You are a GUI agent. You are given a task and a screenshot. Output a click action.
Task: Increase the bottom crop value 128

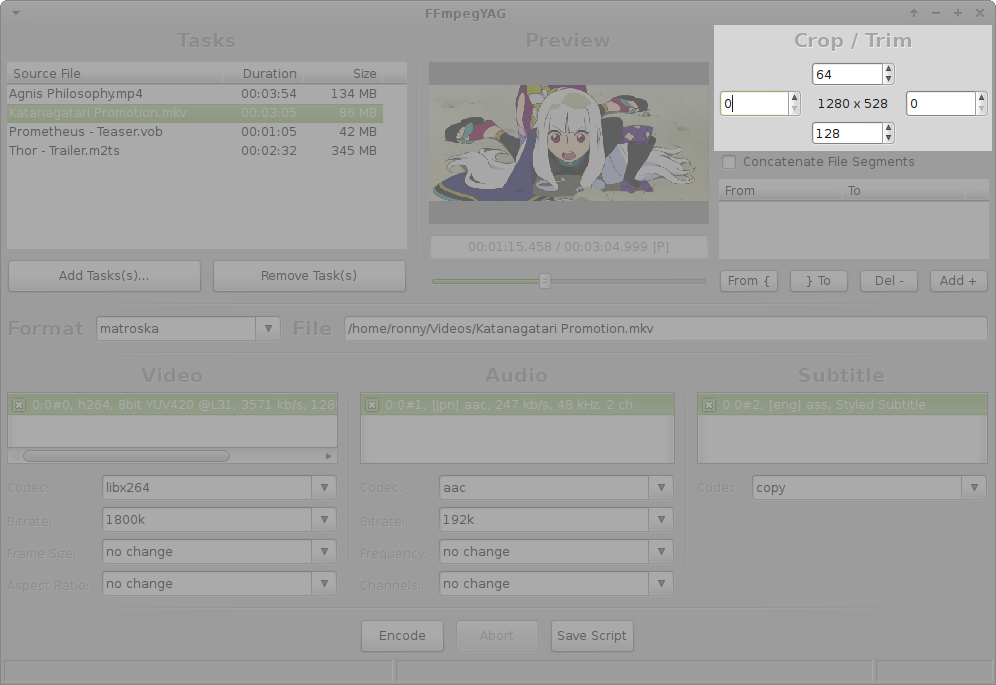coord(888,128)
